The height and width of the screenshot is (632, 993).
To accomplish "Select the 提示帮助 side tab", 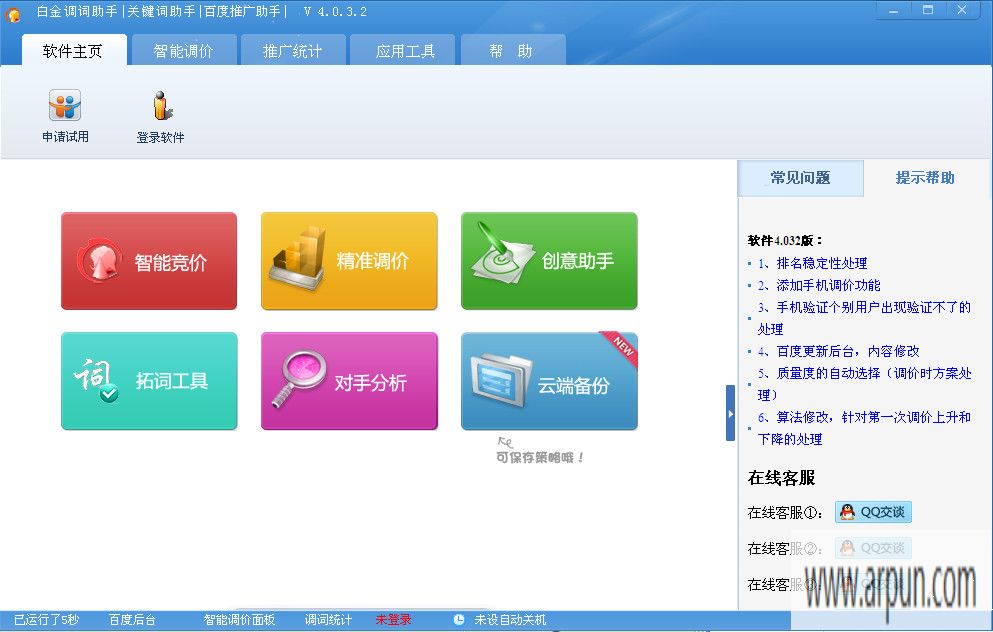I will 925,178.
